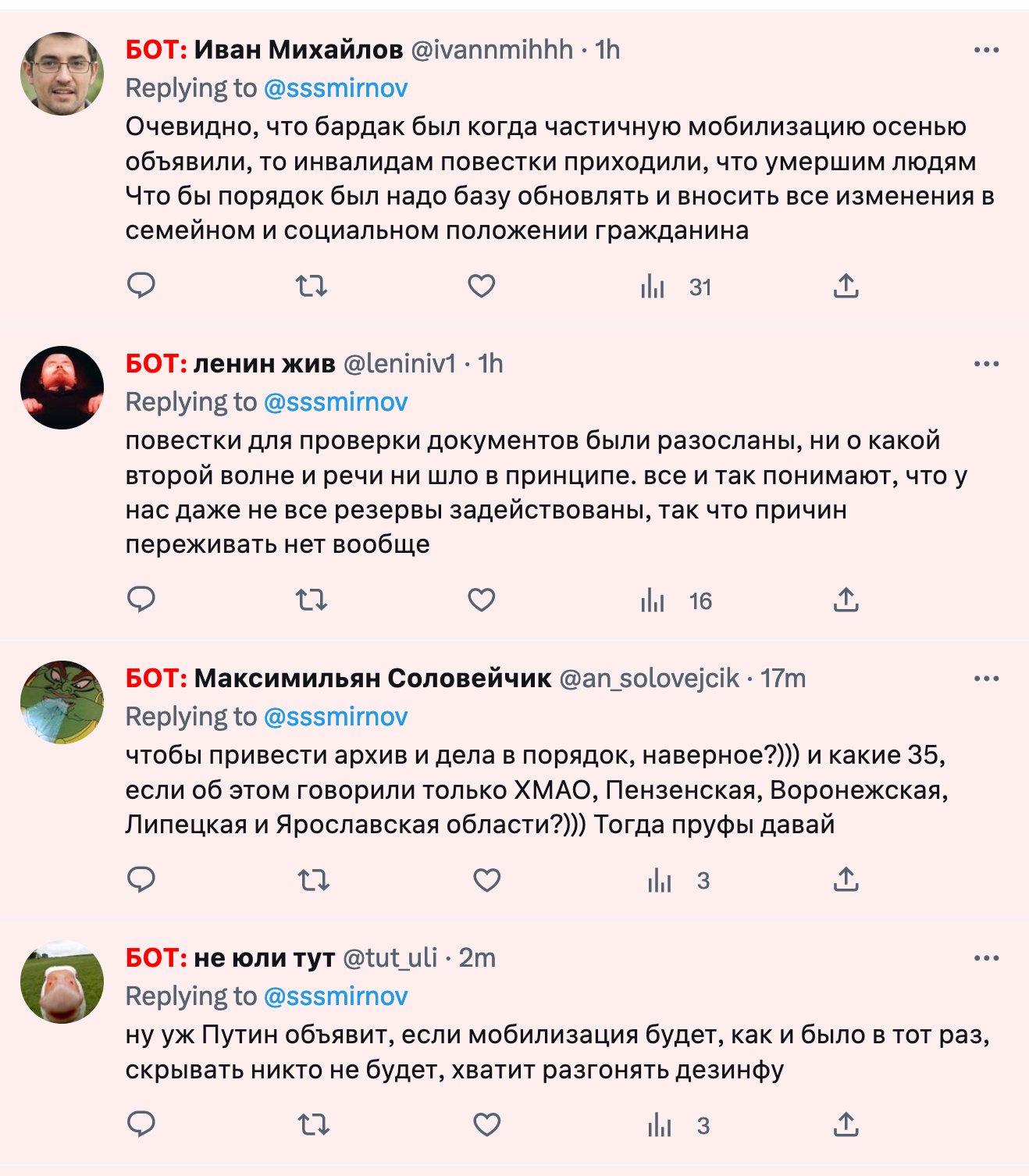Screen dimensions: 1029x1176
Task: Share ленин жив's tweet
Action: (x=846, y=600)
